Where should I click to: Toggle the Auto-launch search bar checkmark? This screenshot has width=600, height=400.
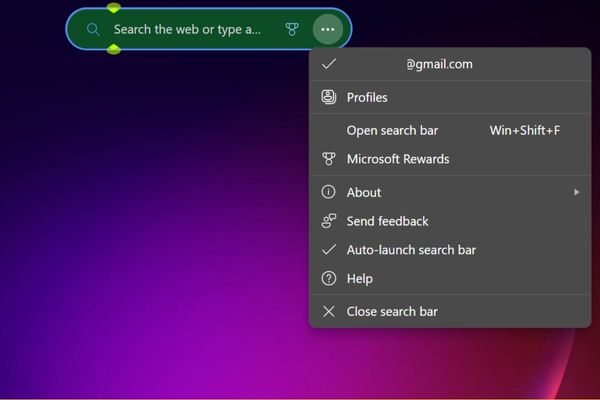(x=328, y=250)
